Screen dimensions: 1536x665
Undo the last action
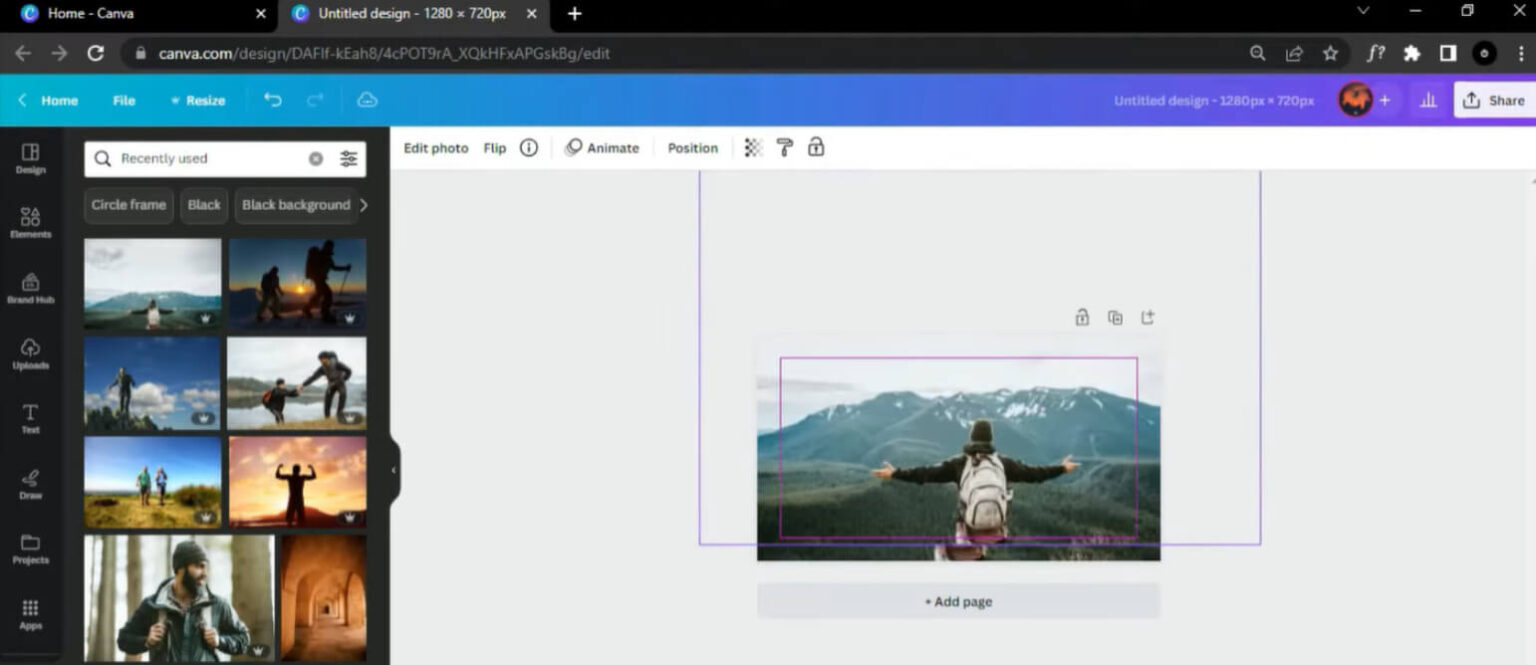272,100
